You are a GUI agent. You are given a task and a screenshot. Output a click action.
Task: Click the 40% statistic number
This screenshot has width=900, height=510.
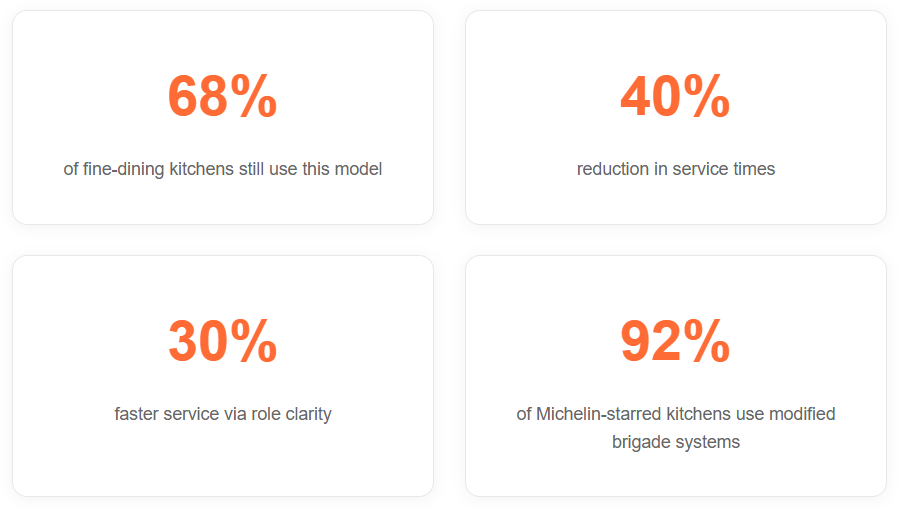coord(676,96)
